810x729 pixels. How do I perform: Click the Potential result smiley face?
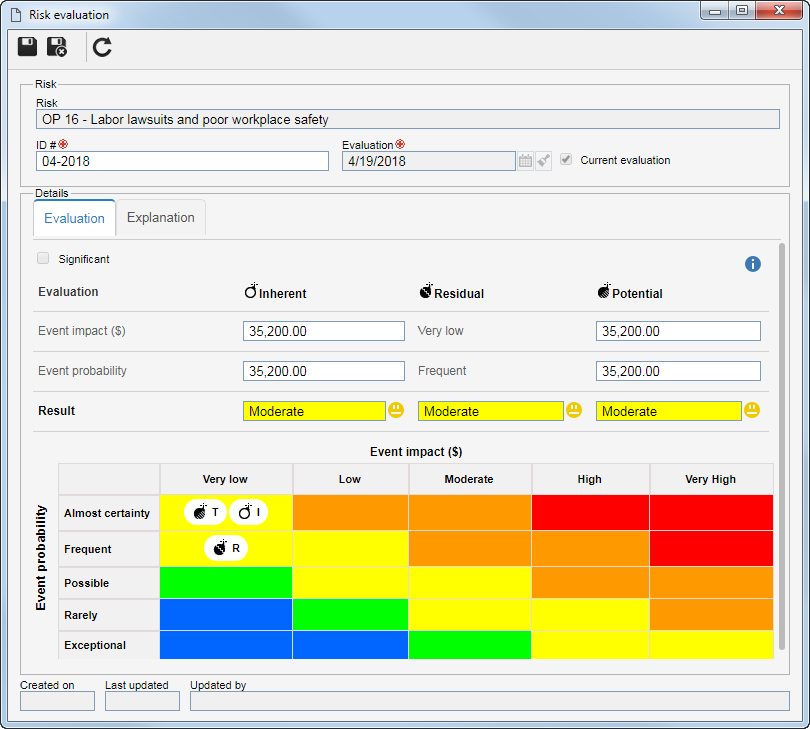point(752,410)
